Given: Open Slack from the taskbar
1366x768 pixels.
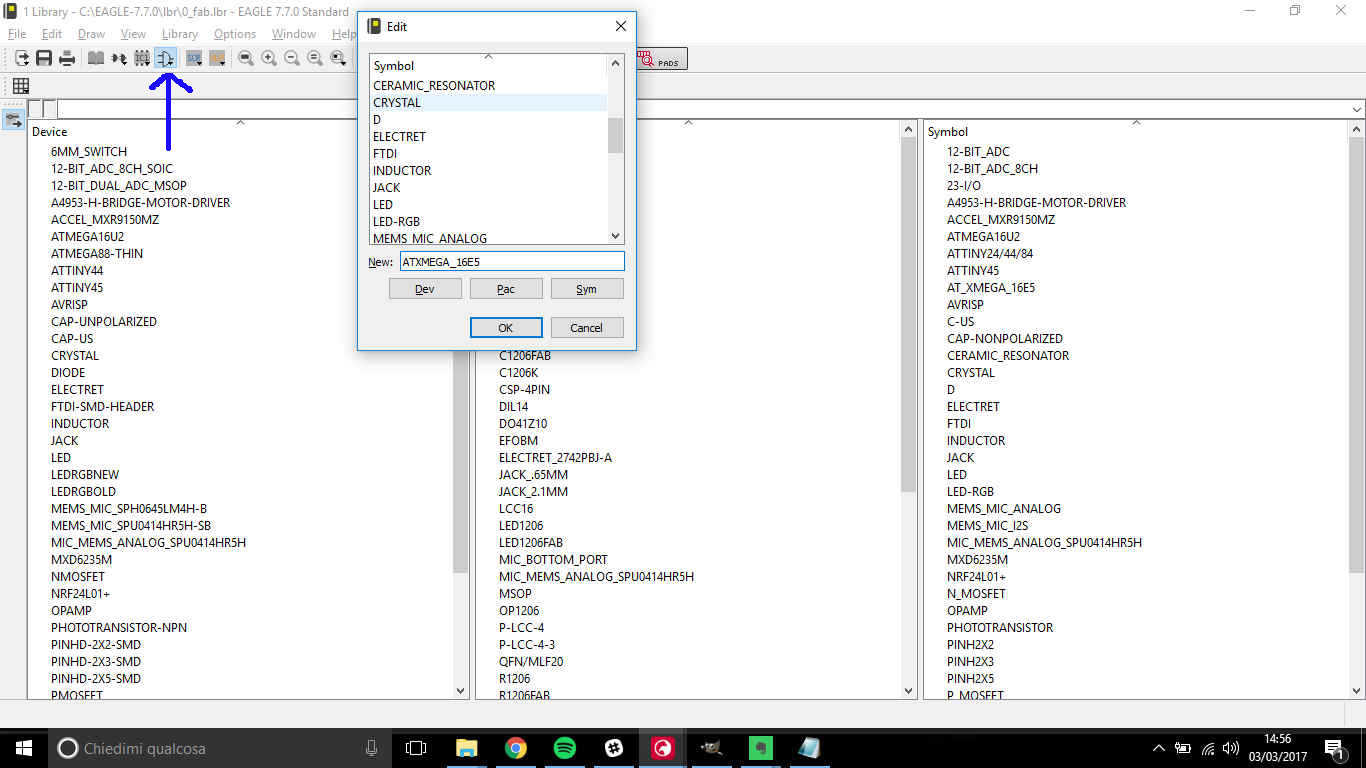Looking at the screenshot, I should point(614,748).
